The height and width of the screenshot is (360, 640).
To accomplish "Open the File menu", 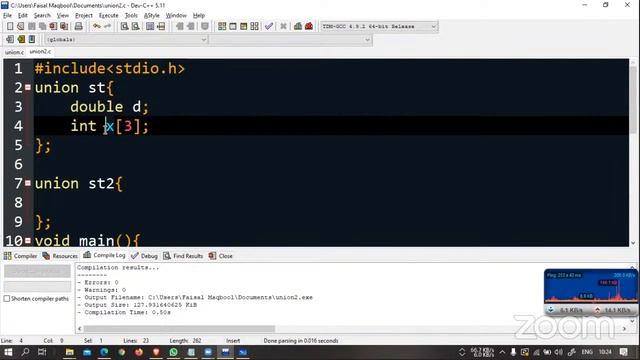I will pyautogui.click(x=7, y=16).
